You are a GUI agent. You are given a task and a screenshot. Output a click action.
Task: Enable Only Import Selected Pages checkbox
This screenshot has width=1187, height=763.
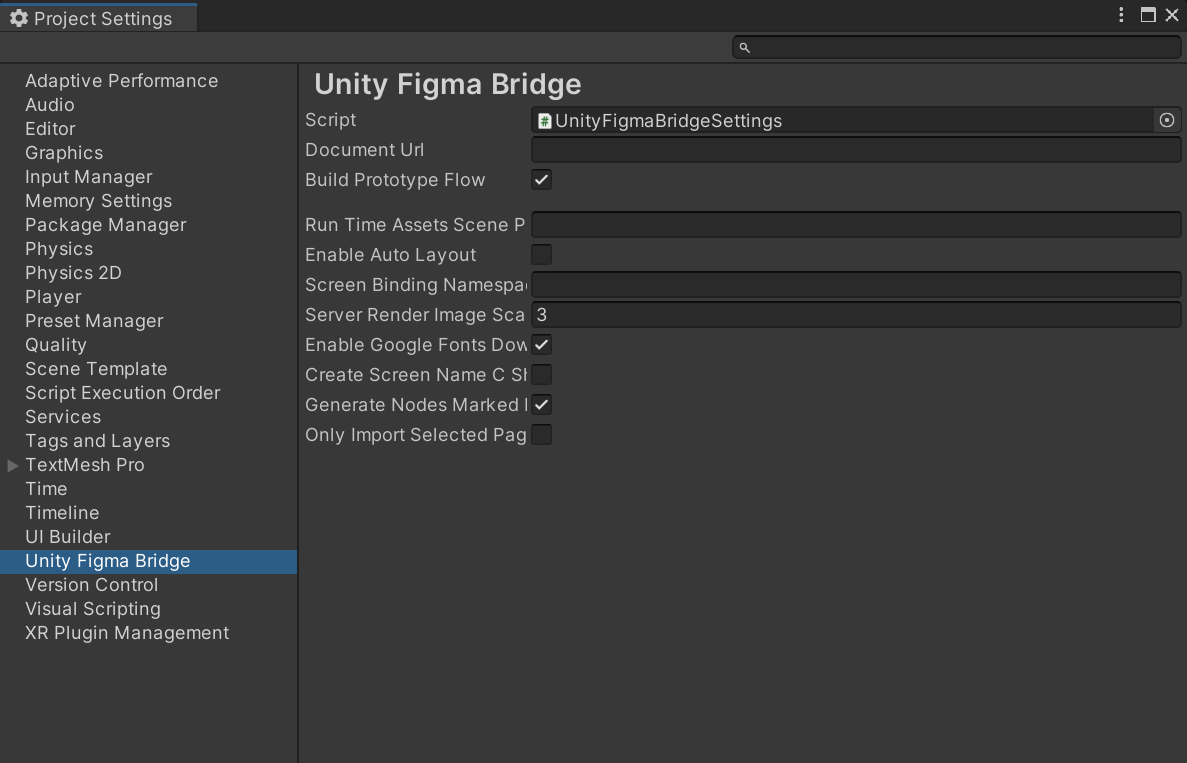tap(541, 434)
